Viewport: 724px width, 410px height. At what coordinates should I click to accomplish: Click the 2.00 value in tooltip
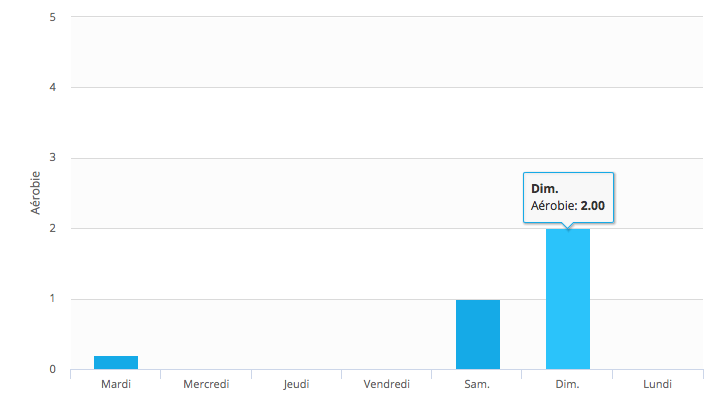592,207
